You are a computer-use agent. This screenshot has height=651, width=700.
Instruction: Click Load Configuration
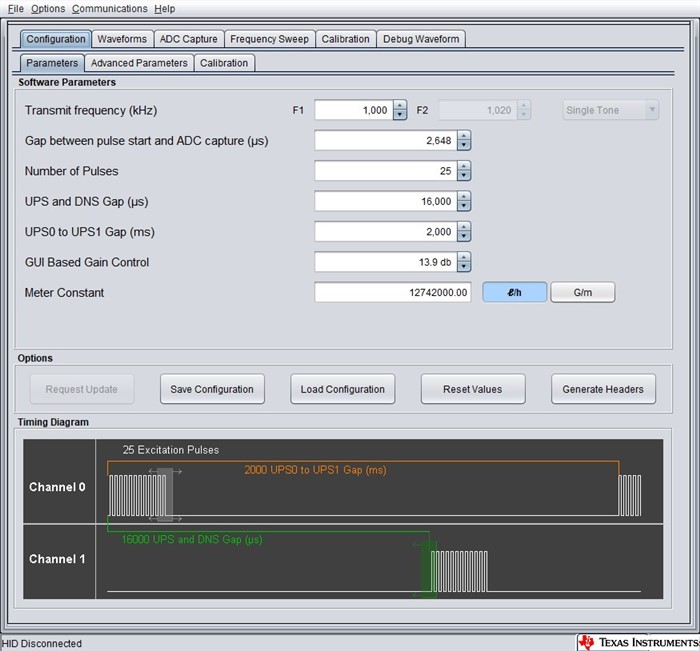point(342,389)
